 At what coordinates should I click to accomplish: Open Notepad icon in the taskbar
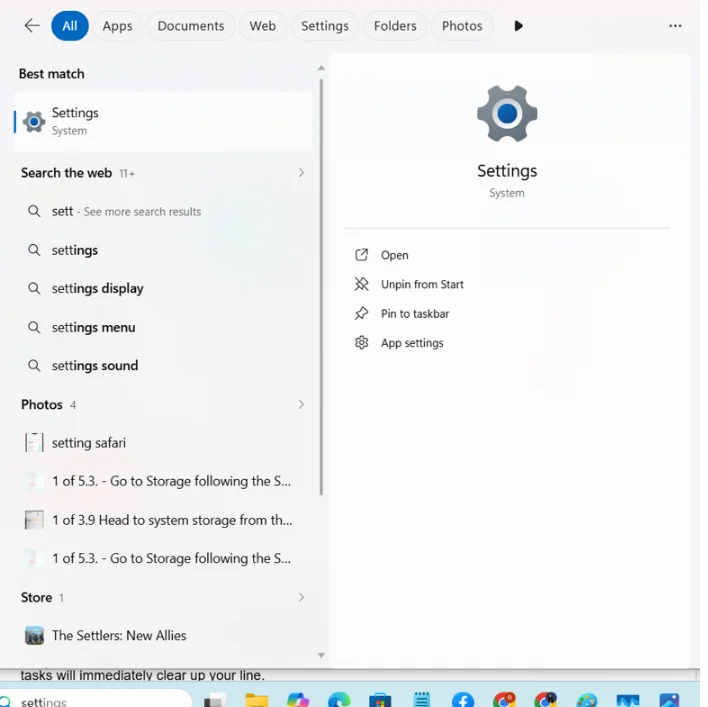422,700
